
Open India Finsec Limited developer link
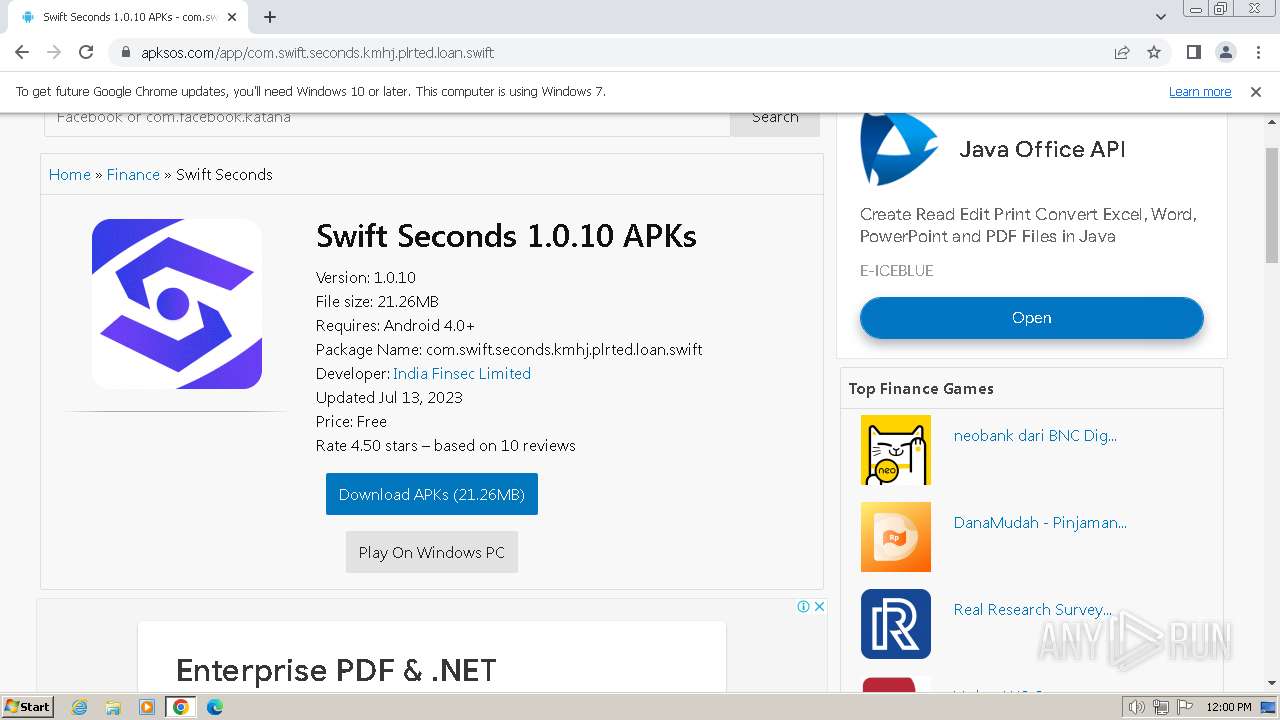pyautogui.click(x=462, y=373)
